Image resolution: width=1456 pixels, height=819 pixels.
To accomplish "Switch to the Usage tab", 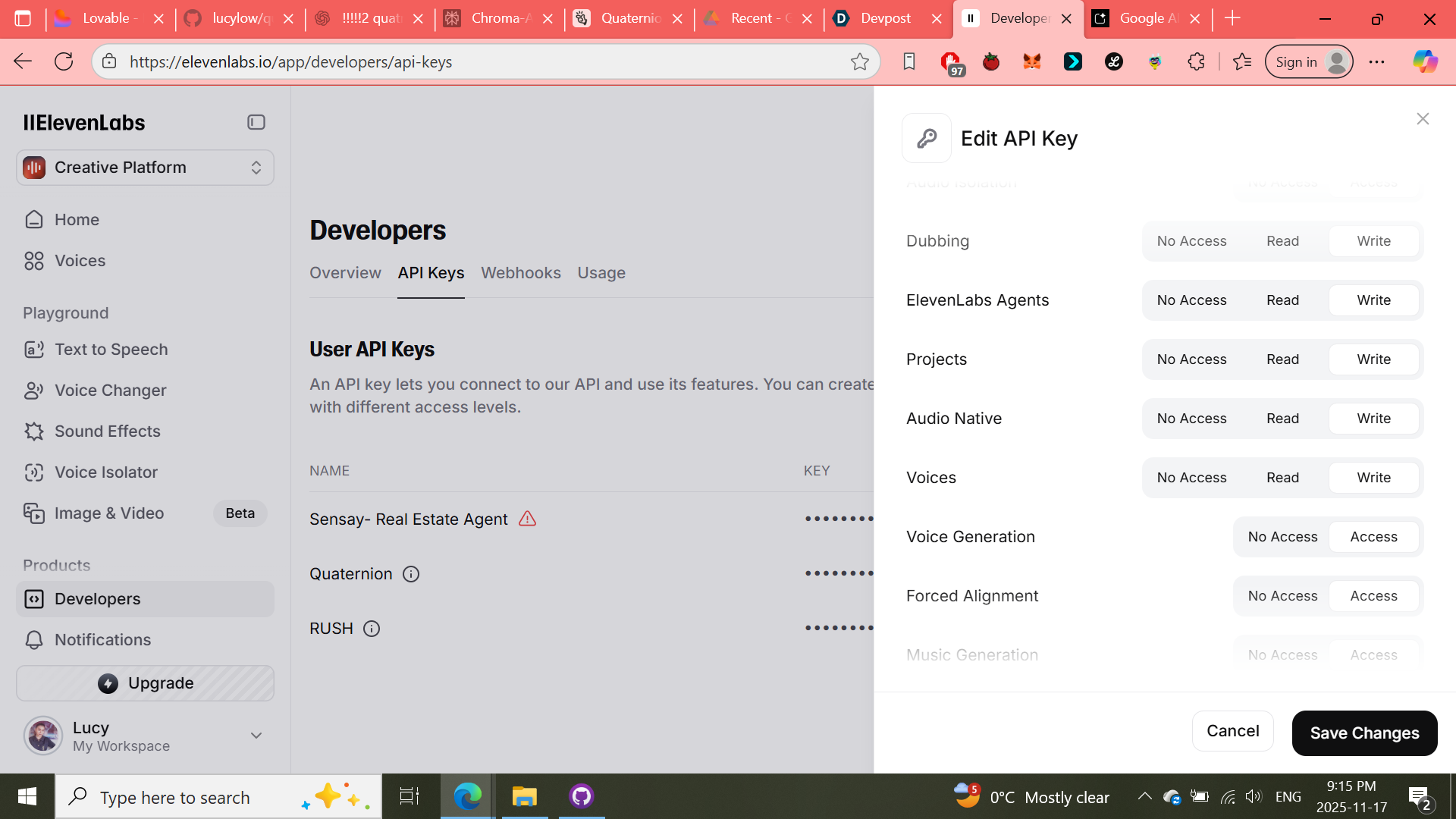I will click(601, 273).
